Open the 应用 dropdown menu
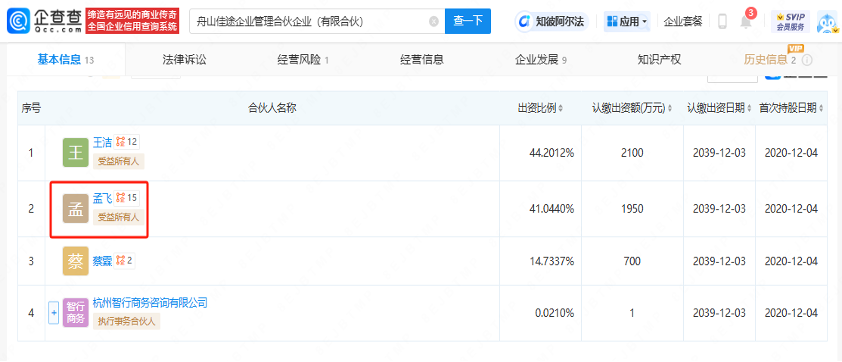The height and width of the screenshot is (362, 842). [627, 21]
